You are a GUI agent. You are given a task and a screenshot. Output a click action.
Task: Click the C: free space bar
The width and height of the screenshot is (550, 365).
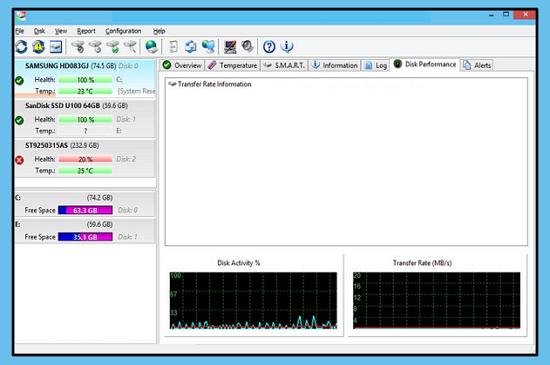(85, 210)
